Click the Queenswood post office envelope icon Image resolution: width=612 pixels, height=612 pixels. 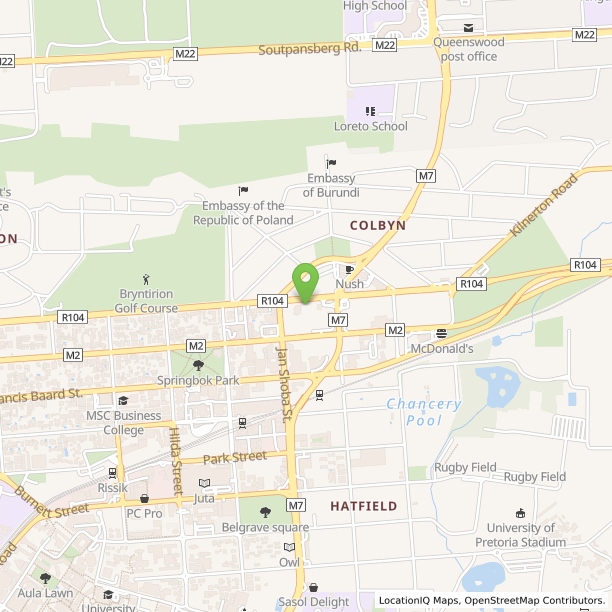468,28
